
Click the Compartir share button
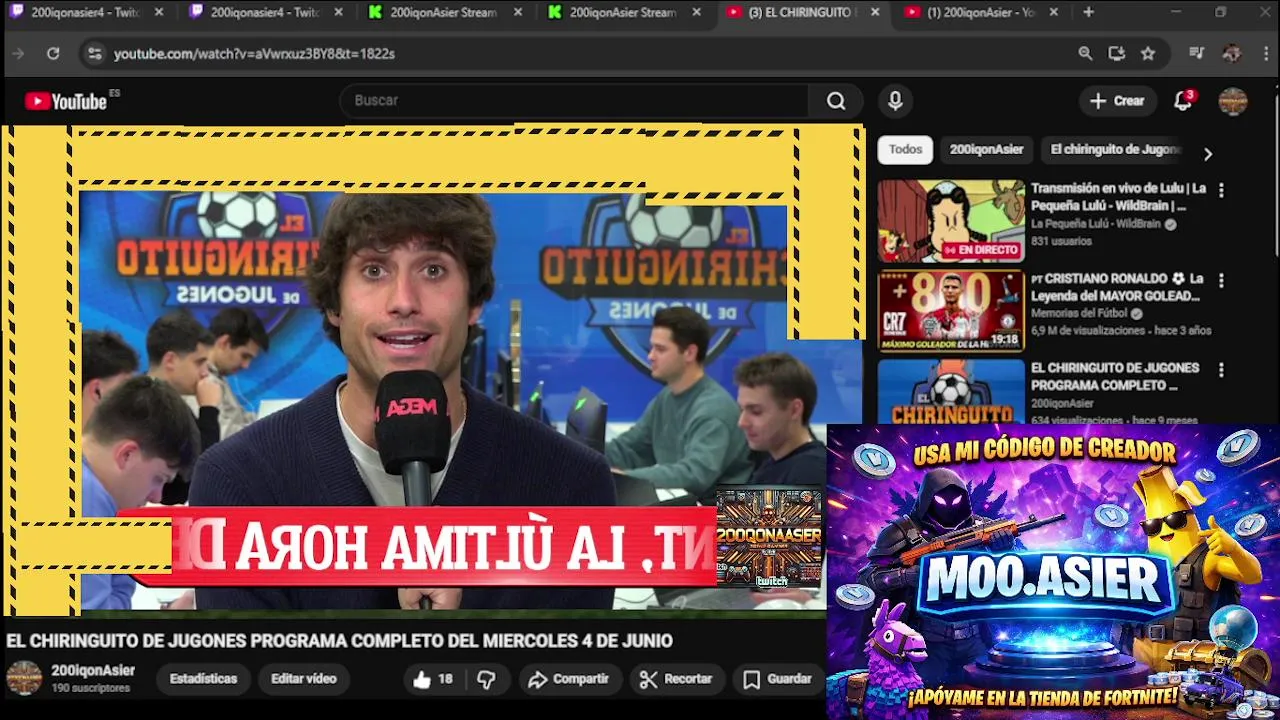(x=568, y=679)
